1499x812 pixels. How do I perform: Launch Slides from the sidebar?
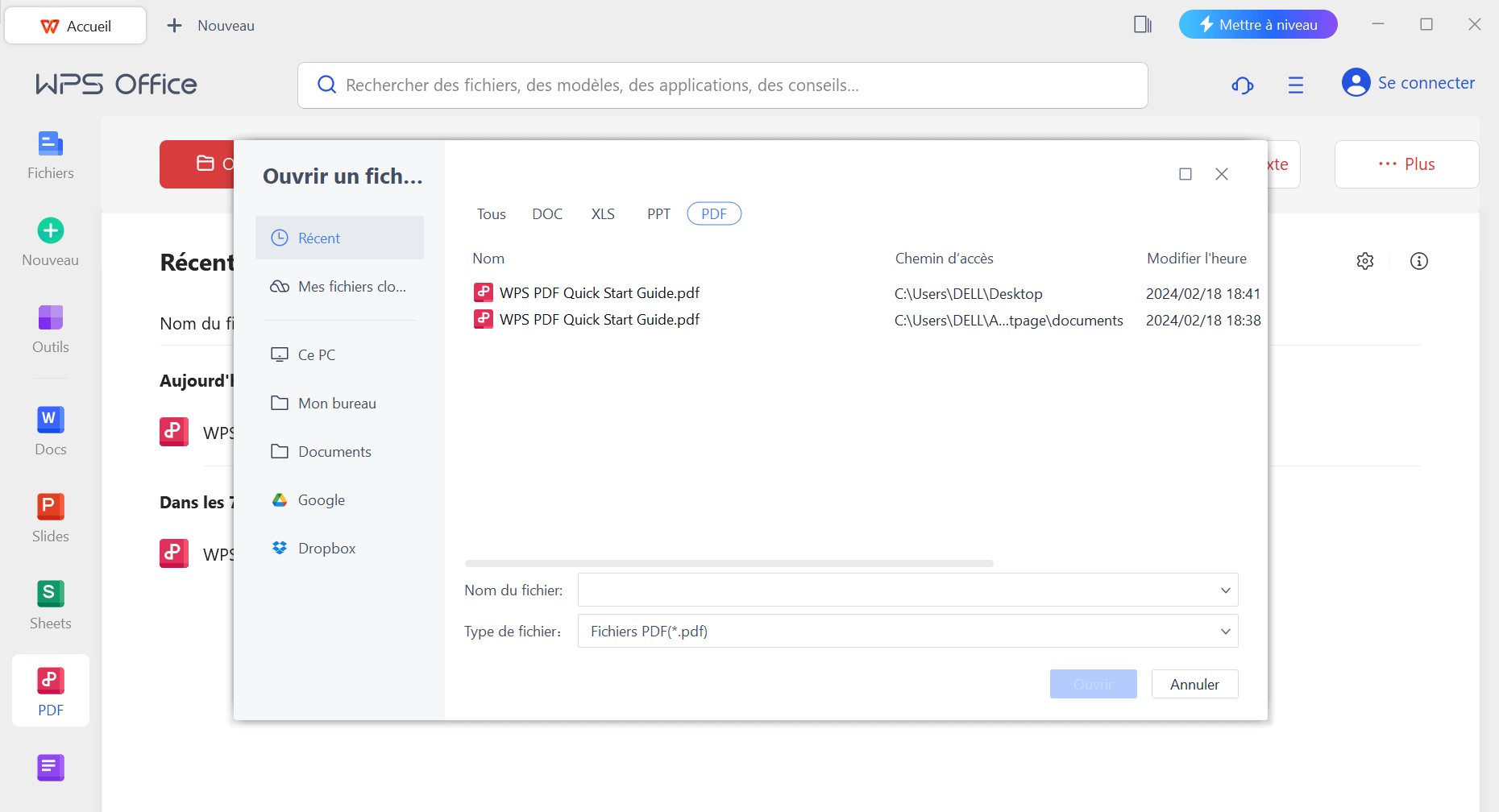point(50,519)
